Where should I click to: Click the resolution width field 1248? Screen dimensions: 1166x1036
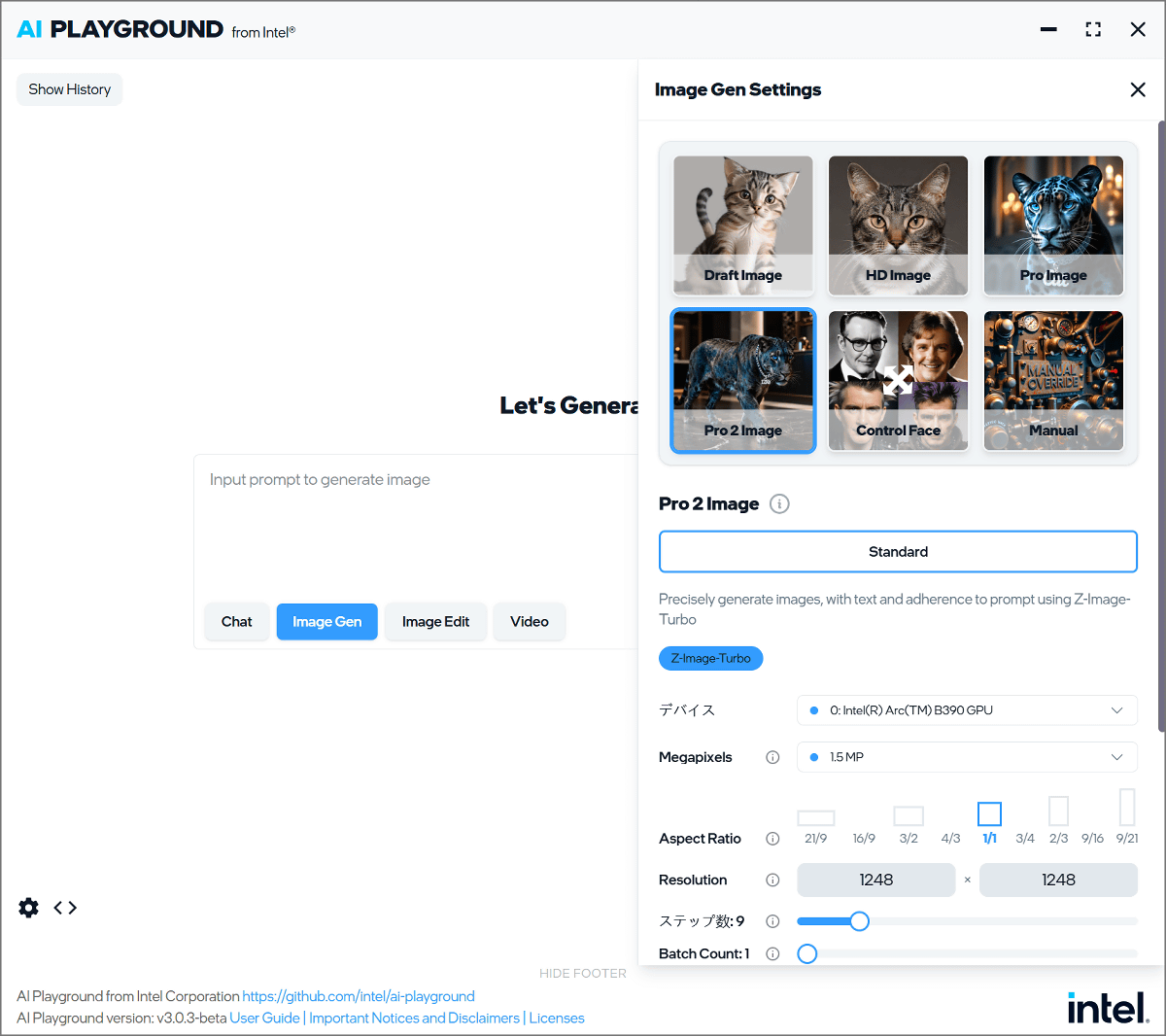(876, 880)
